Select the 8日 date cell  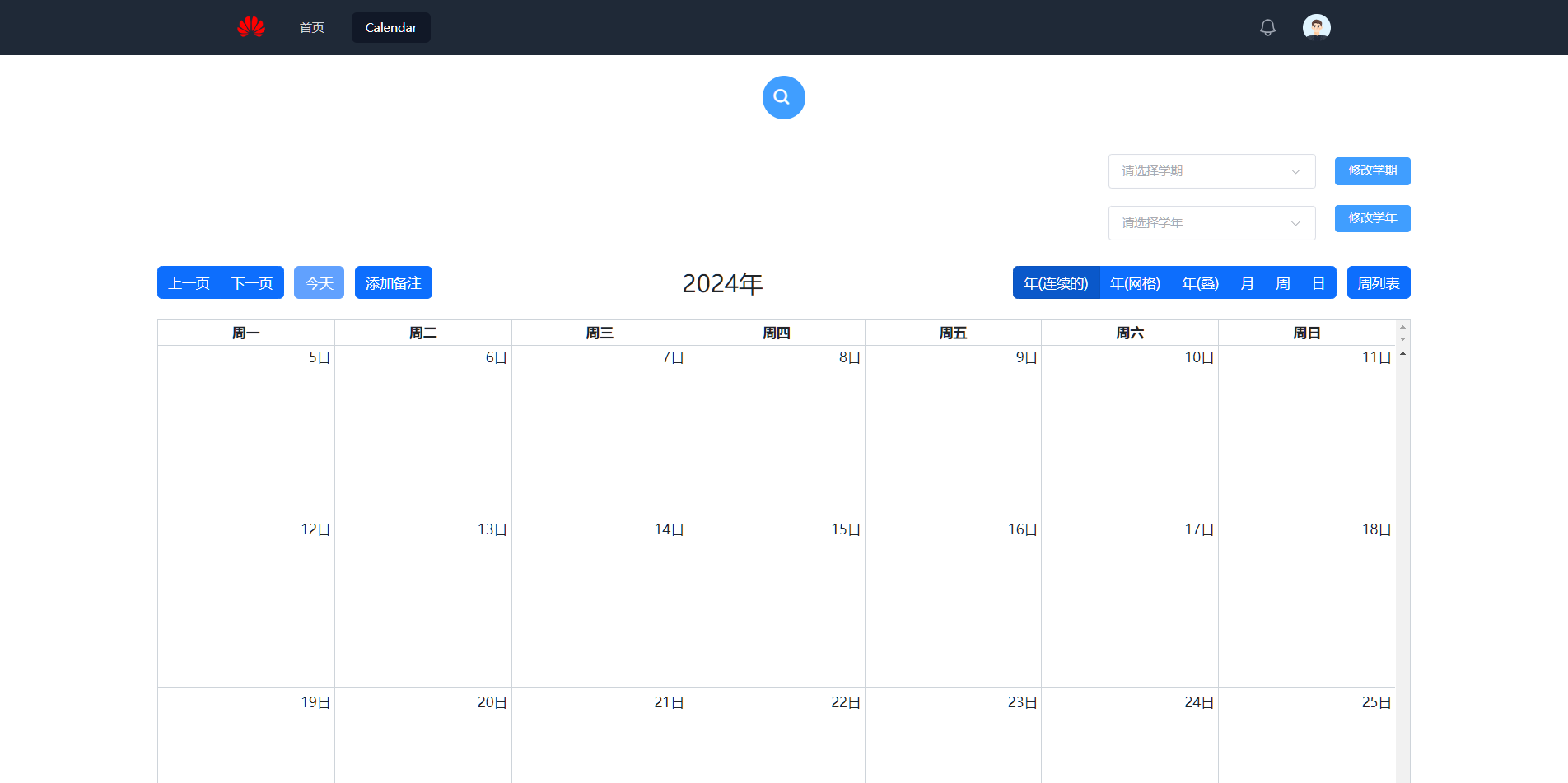[777, 430]
